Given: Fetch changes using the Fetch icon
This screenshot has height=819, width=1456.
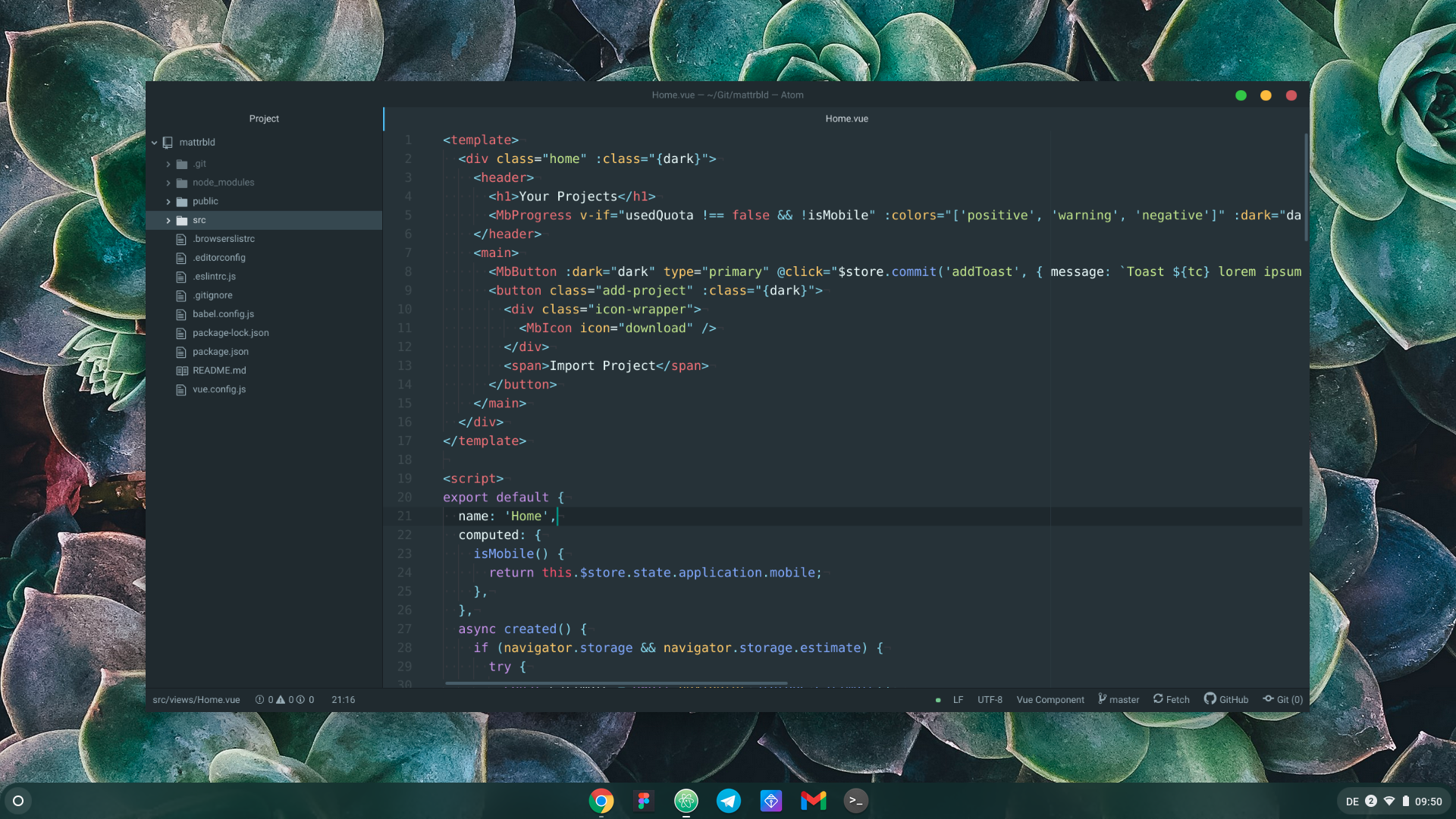Looking at the screenshot, I should (1170, 699).
